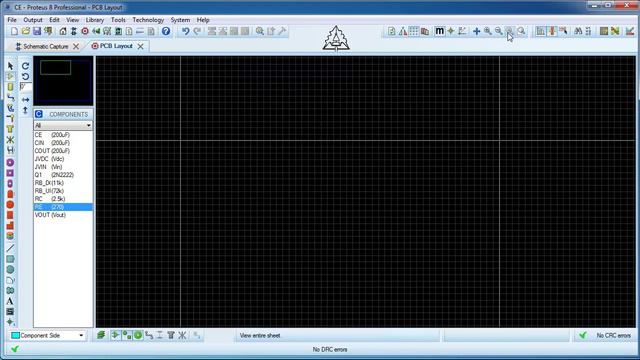Open the Tools menu
This screenshot has height=360, width=640.
tap(118, 20)
